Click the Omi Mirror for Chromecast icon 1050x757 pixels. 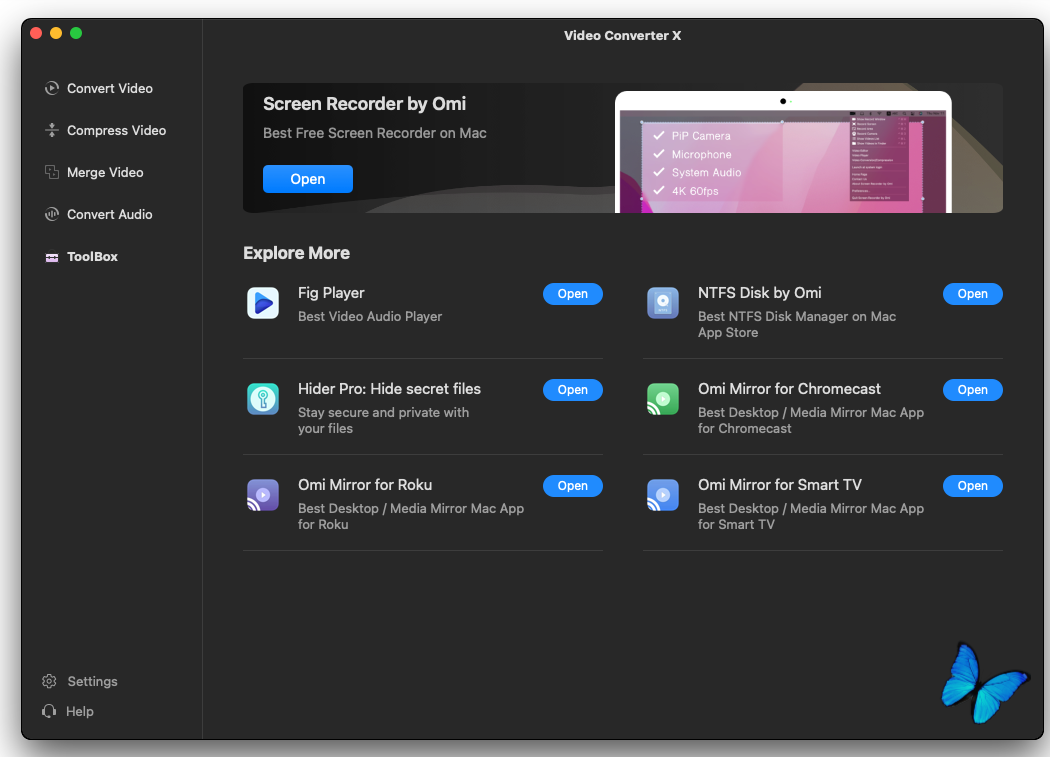tap(663, 399)
